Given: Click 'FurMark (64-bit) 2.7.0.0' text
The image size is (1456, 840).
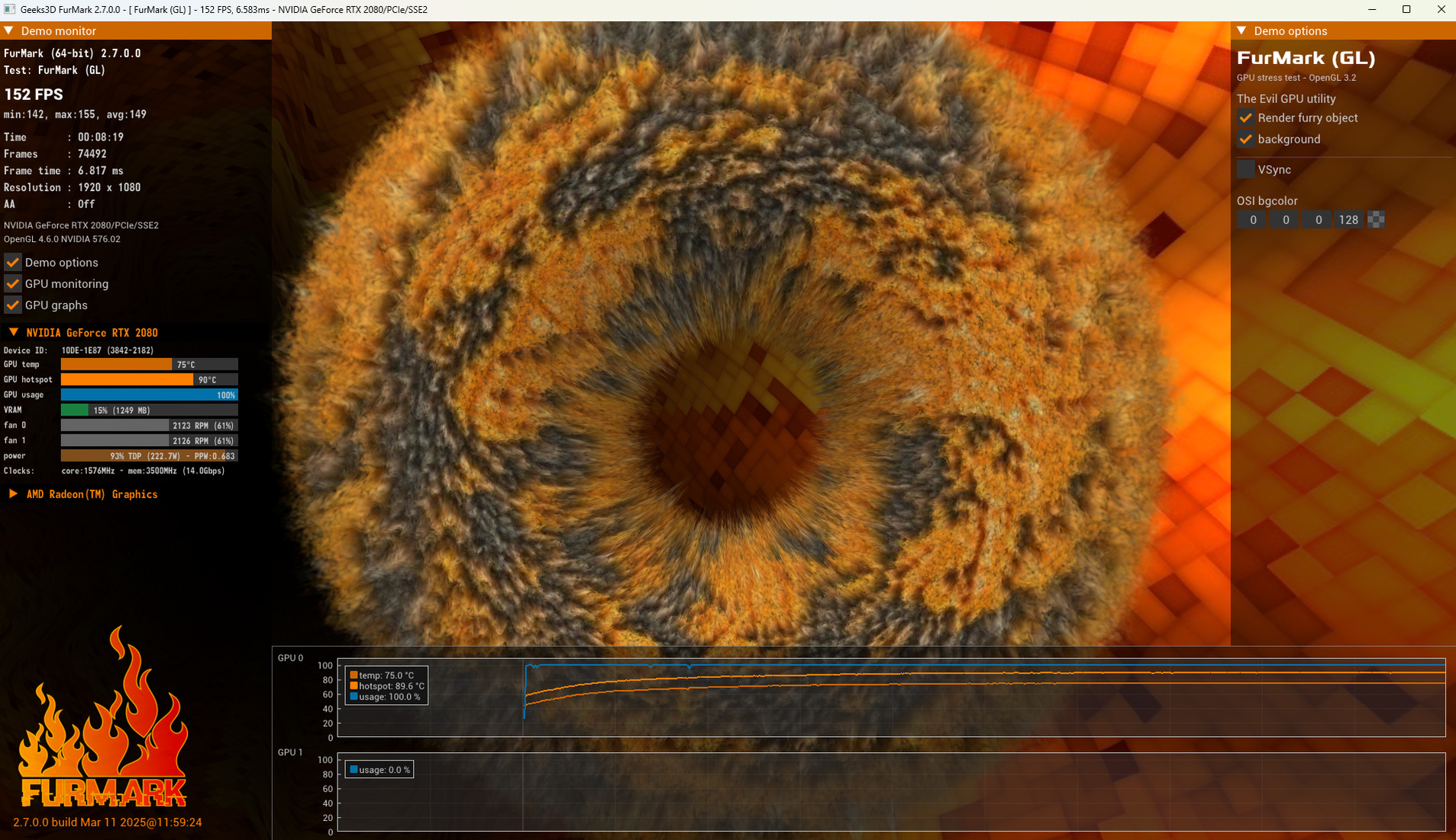Looking at the screenshot, I should pyautogui.click(x=73, y=53).
